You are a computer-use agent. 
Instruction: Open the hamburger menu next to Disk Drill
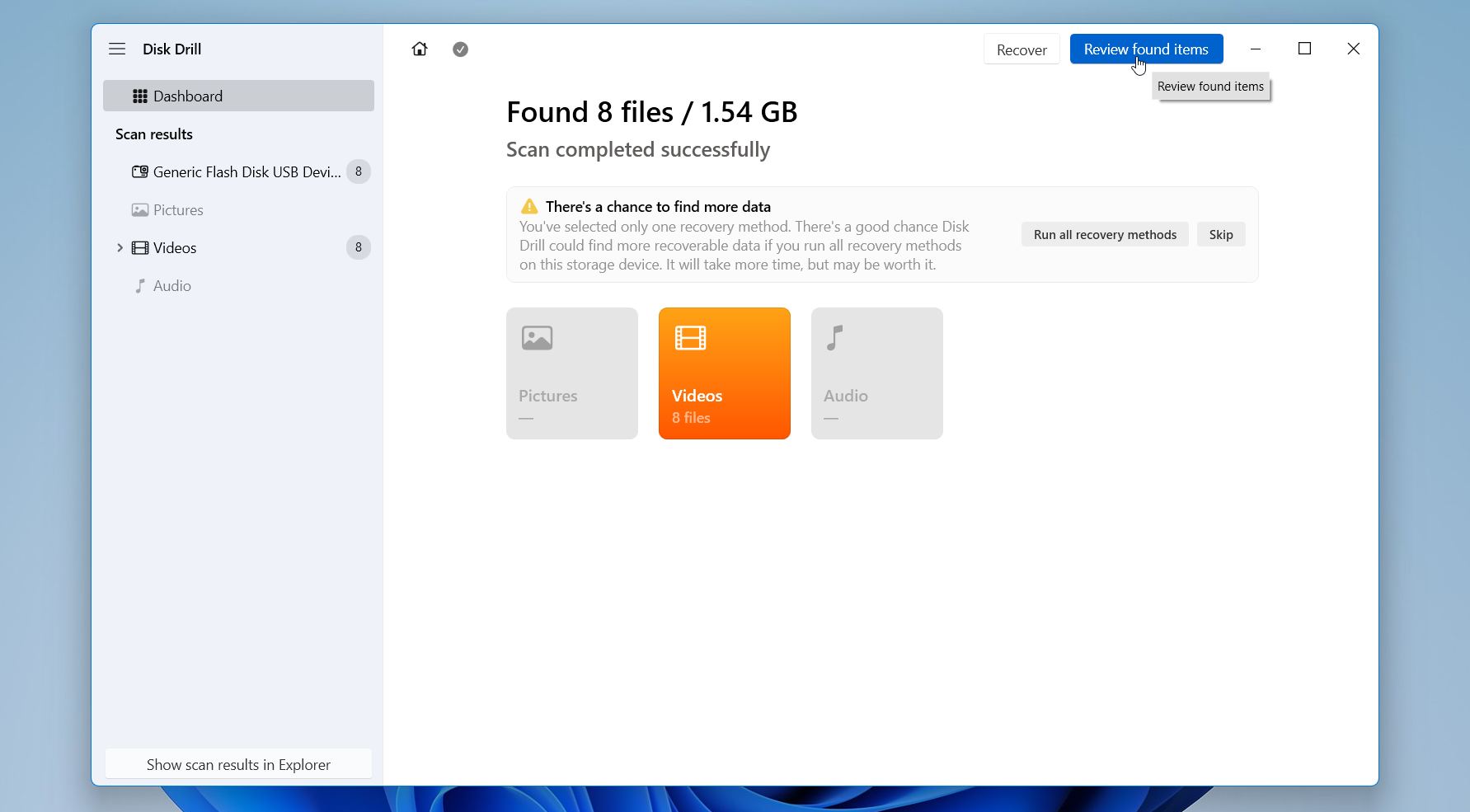(x=117, y=49)
